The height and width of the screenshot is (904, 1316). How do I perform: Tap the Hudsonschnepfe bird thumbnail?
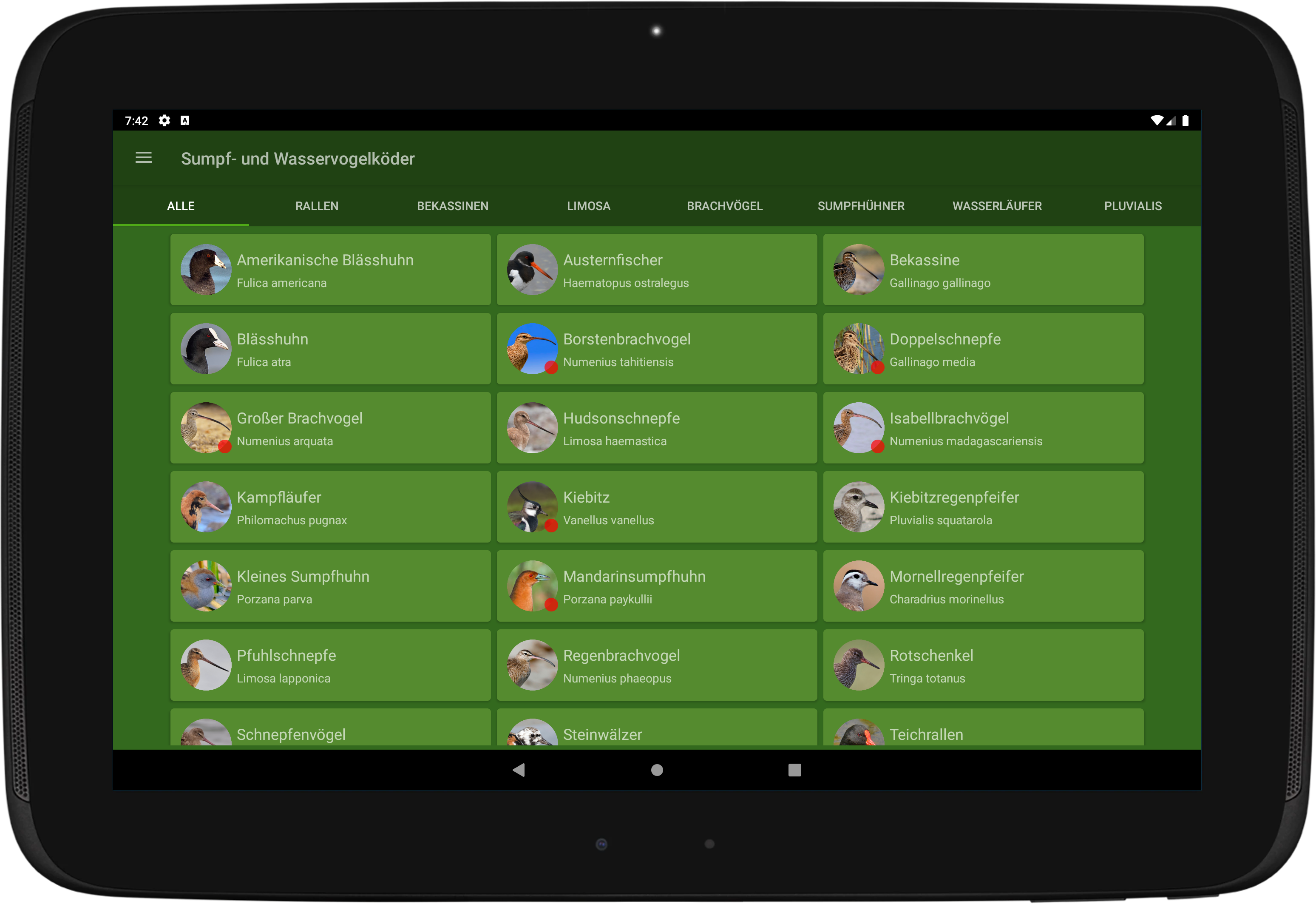tap(532, 428)
